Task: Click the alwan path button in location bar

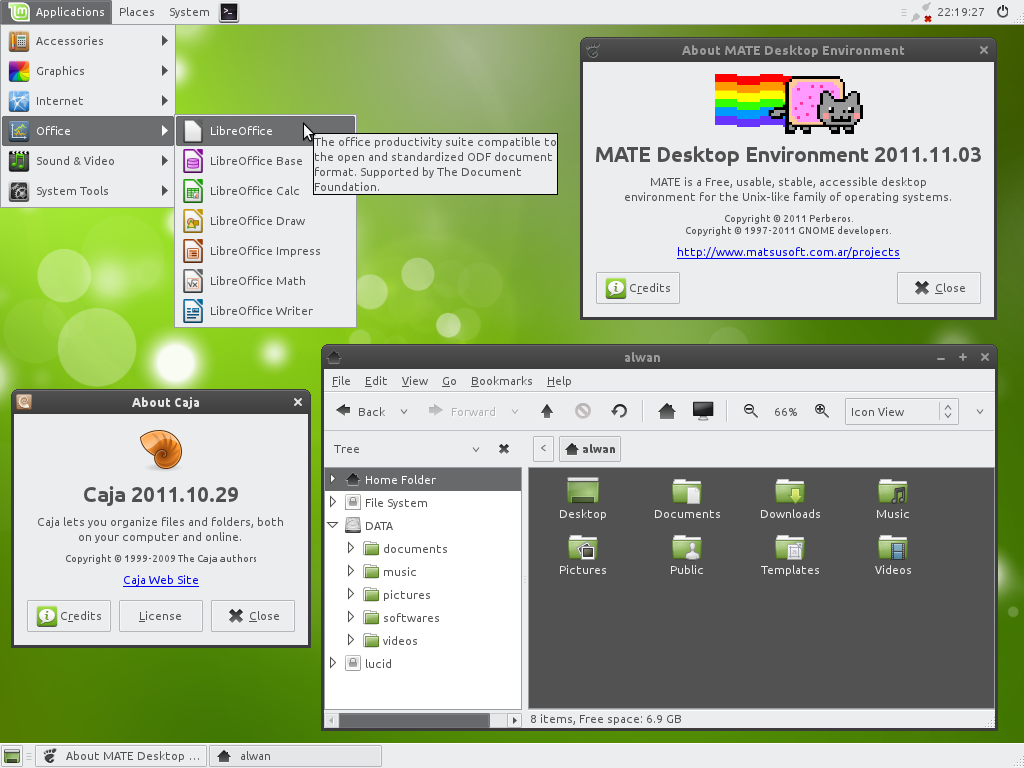Action: pyautogui.click(x=590, y=449)
